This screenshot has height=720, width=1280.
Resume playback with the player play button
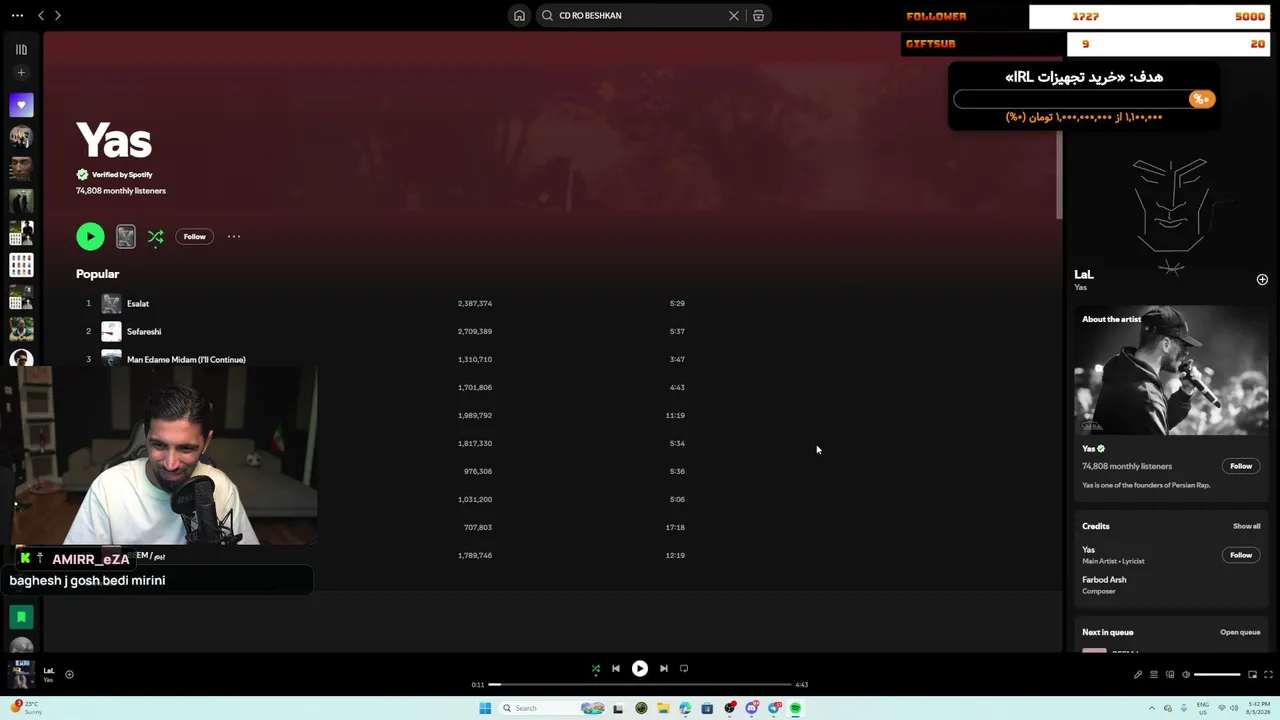tap(640, 669)
